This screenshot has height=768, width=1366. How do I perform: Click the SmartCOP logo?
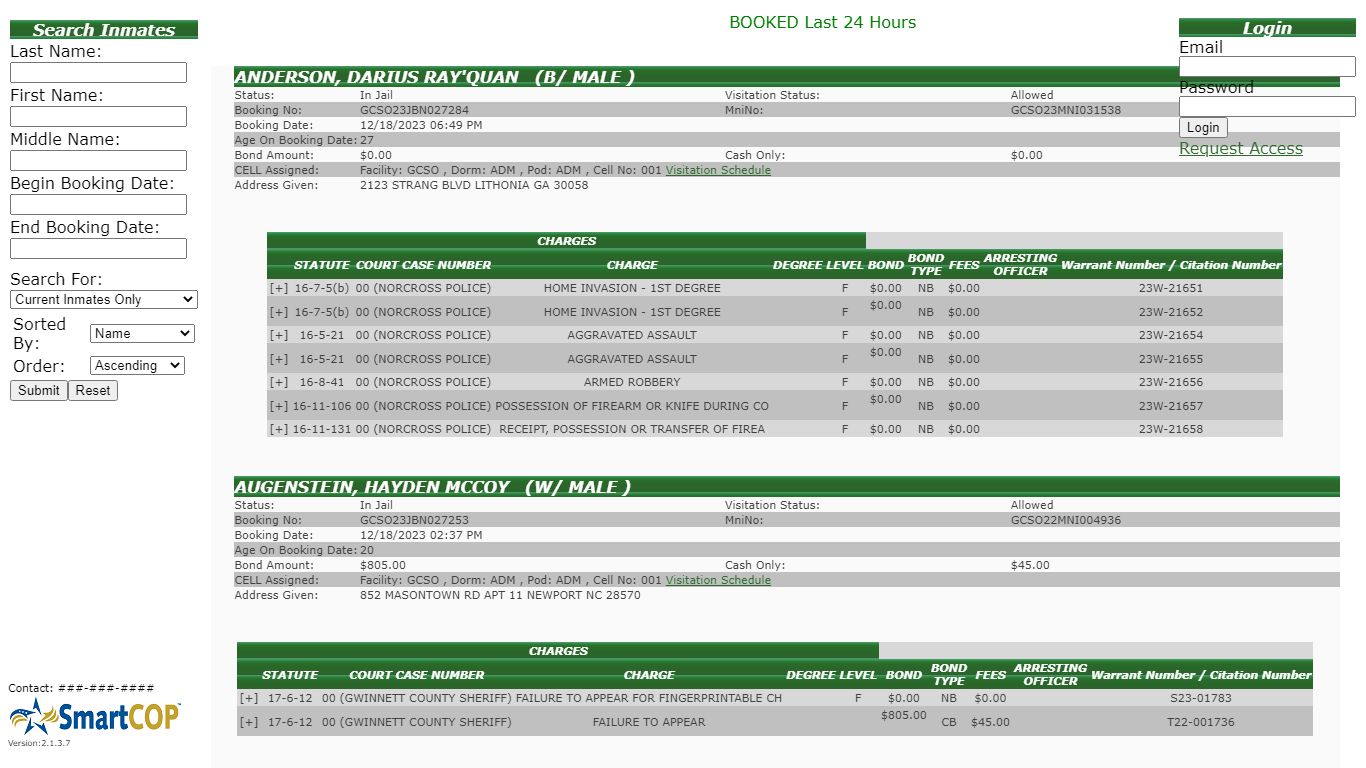(95, 716)
